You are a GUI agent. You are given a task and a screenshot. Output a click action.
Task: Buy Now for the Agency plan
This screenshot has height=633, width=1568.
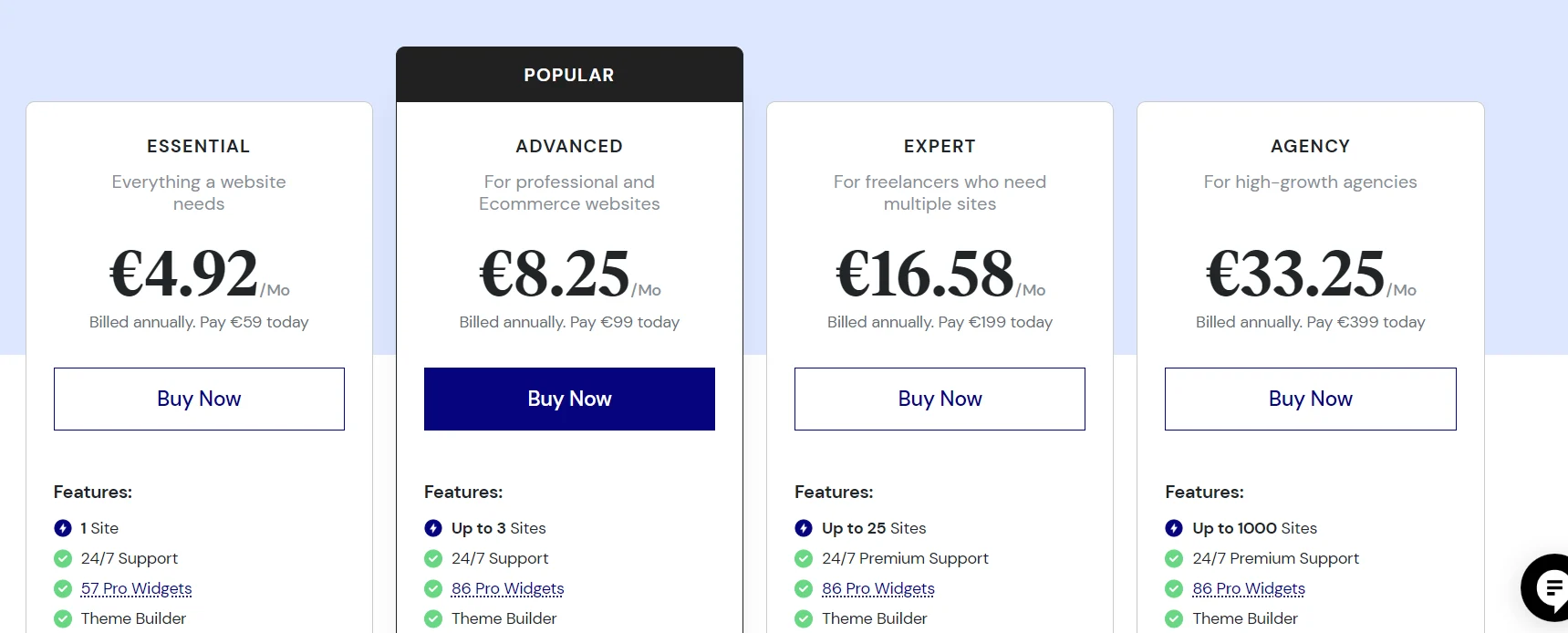pyautogui.click(x=1310, y=399)
